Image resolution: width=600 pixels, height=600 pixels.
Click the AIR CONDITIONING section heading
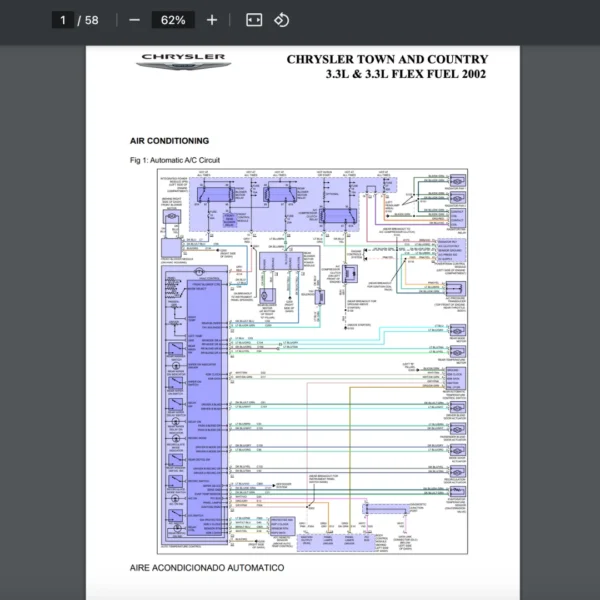click(x=169, y=141)
